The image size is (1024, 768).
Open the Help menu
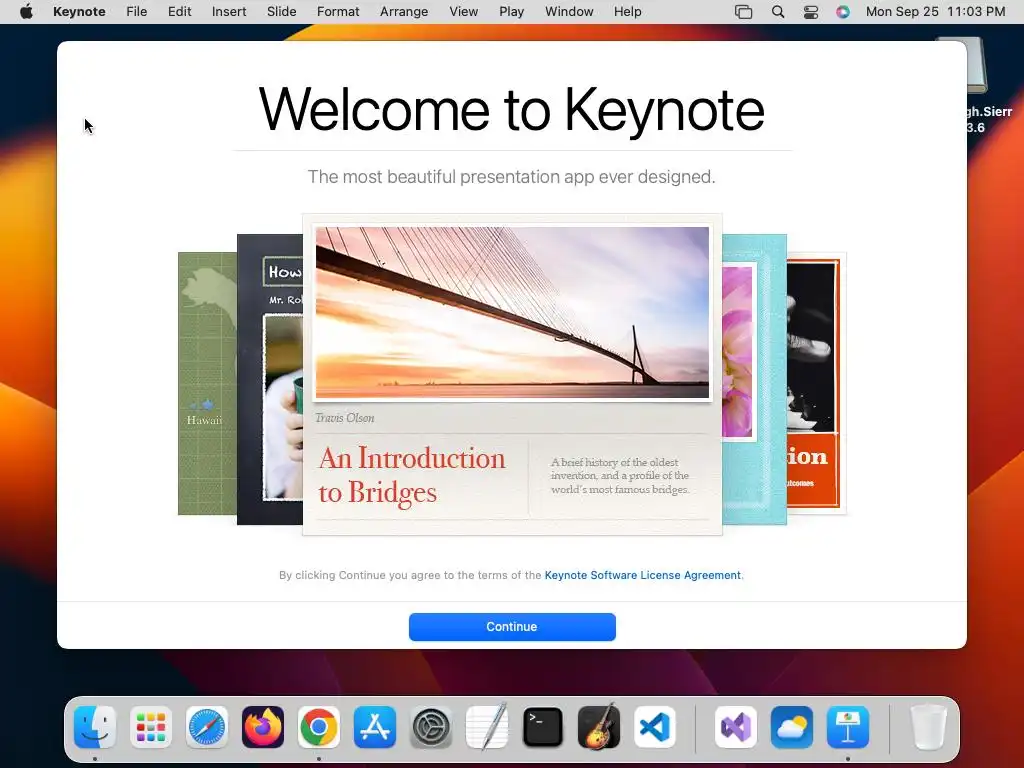pos(627,12)
